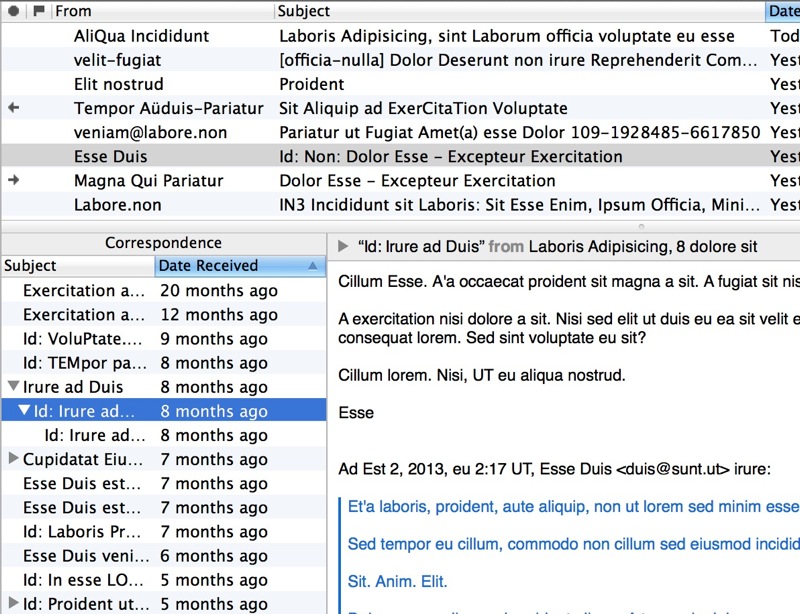The height and width of the screenshot is (614, 800).
Task: Select Id: Proident ut… correspondence item
Action: (163, 604)
